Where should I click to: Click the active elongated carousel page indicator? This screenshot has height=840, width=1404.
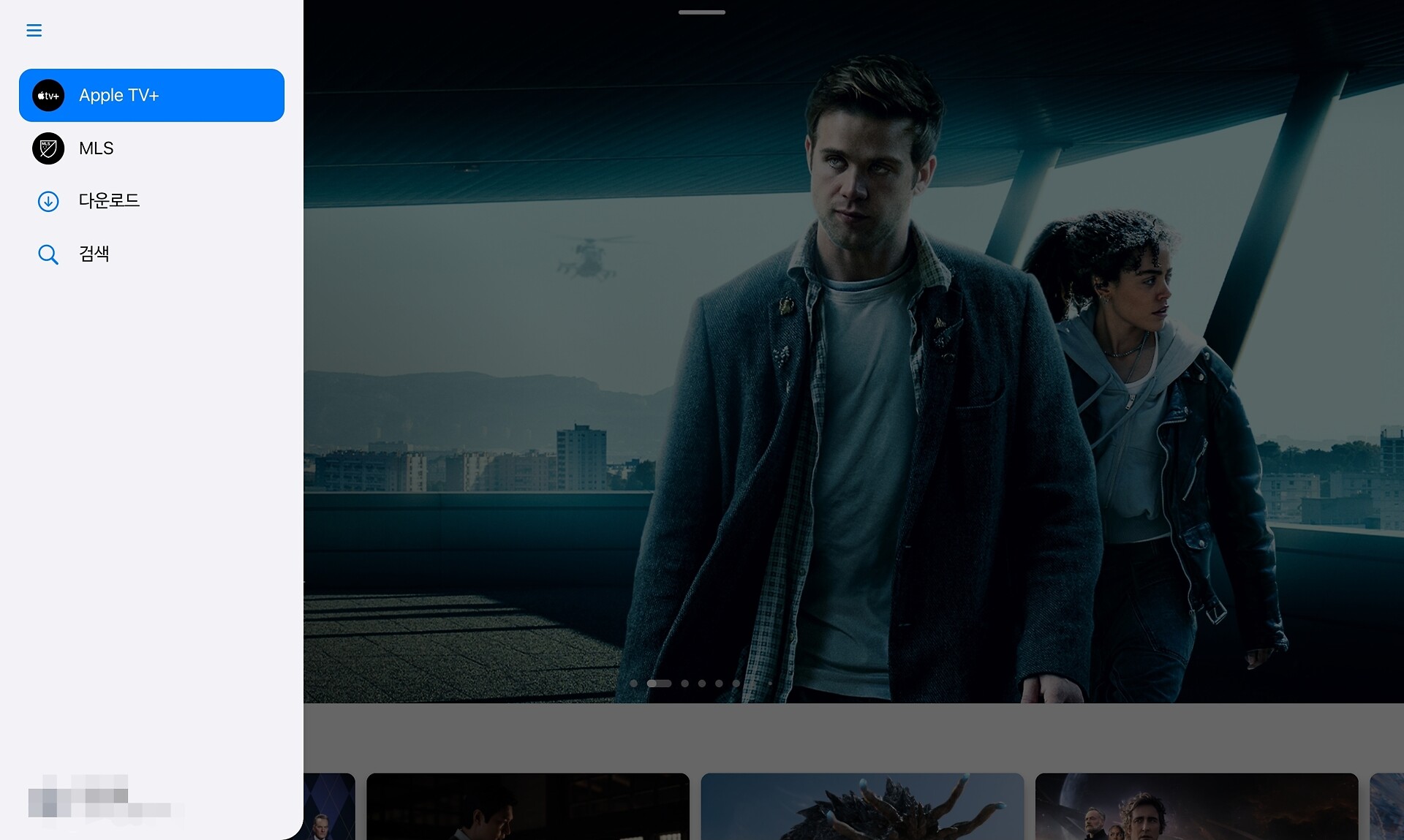pos(659,684)
